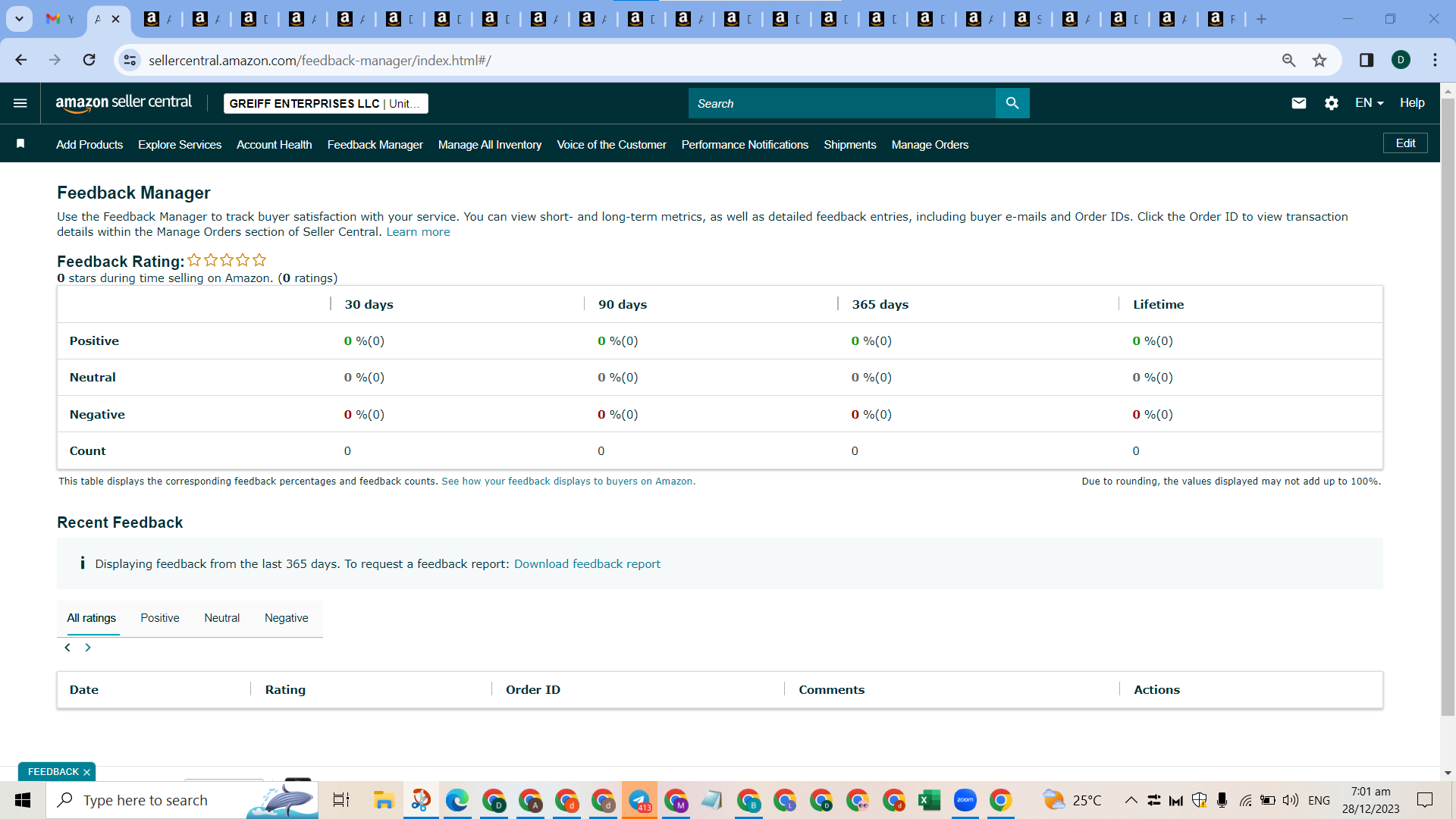Screen dimensions: 1456x819
Task: Open browser zoom magnifier icon
Action: 1288,60
